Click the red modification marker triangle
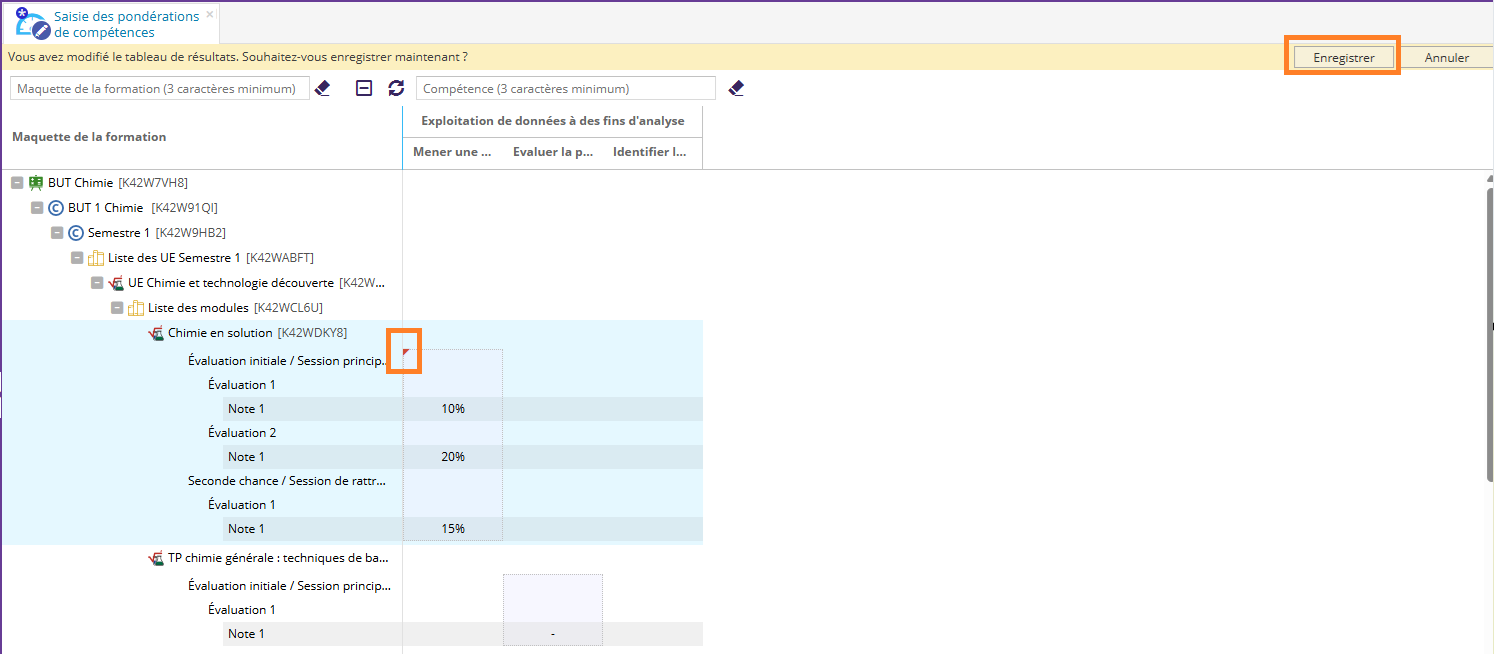 pyautogui.click(x=406, y=352)
